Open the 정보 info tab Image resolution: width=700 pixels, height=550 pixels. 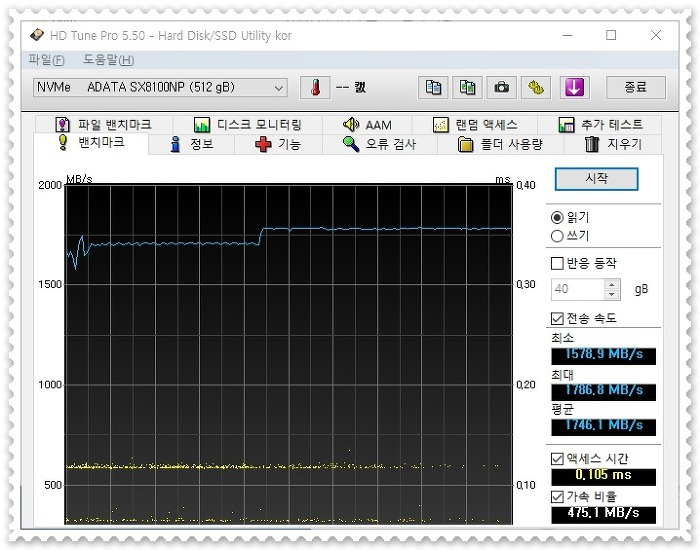point(192,144)
